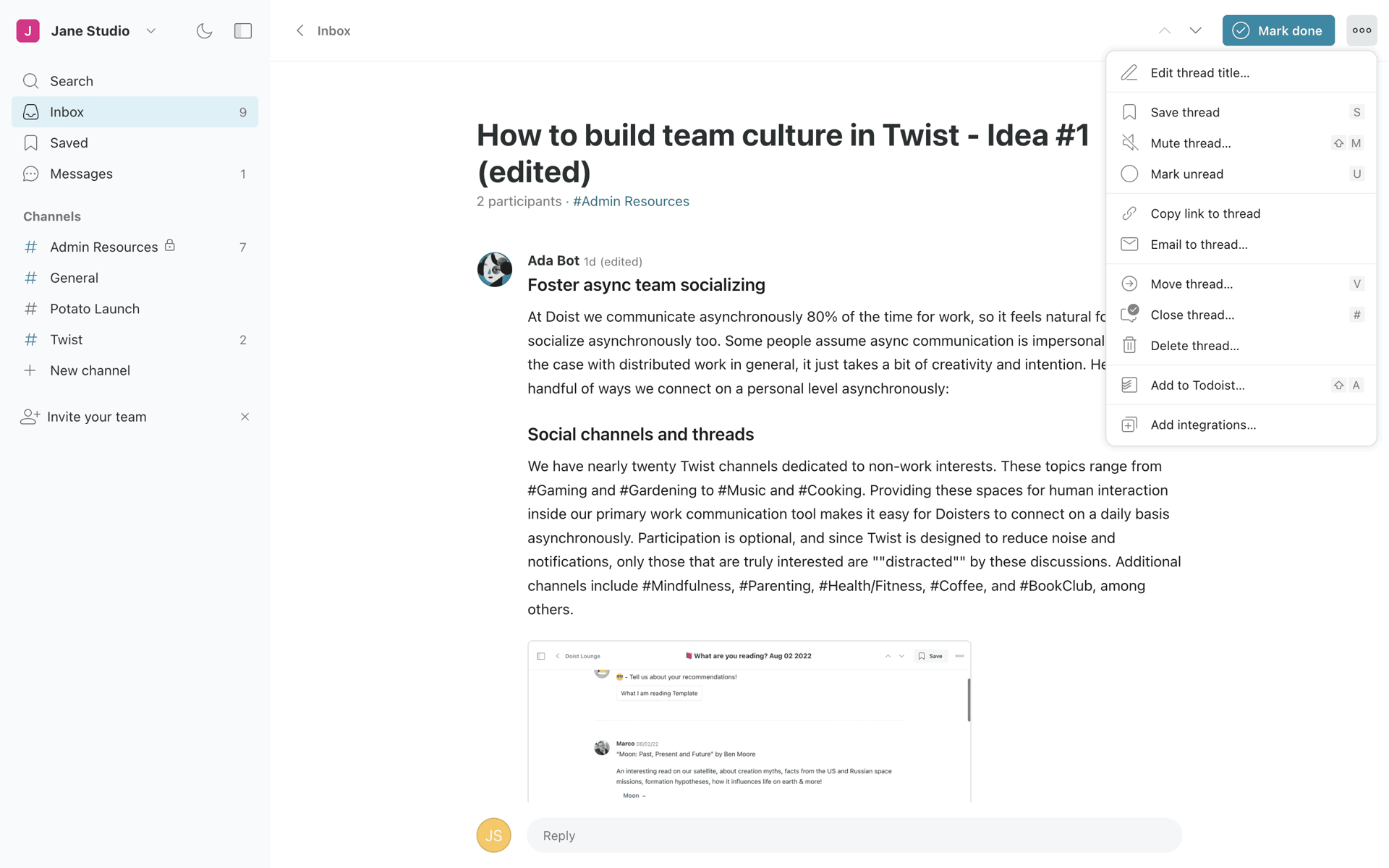Image resolution: width=1389 pixels, height=868 pixels.
Task: Click the bookmark icon next to Save thread
Action: [1129, 112]
